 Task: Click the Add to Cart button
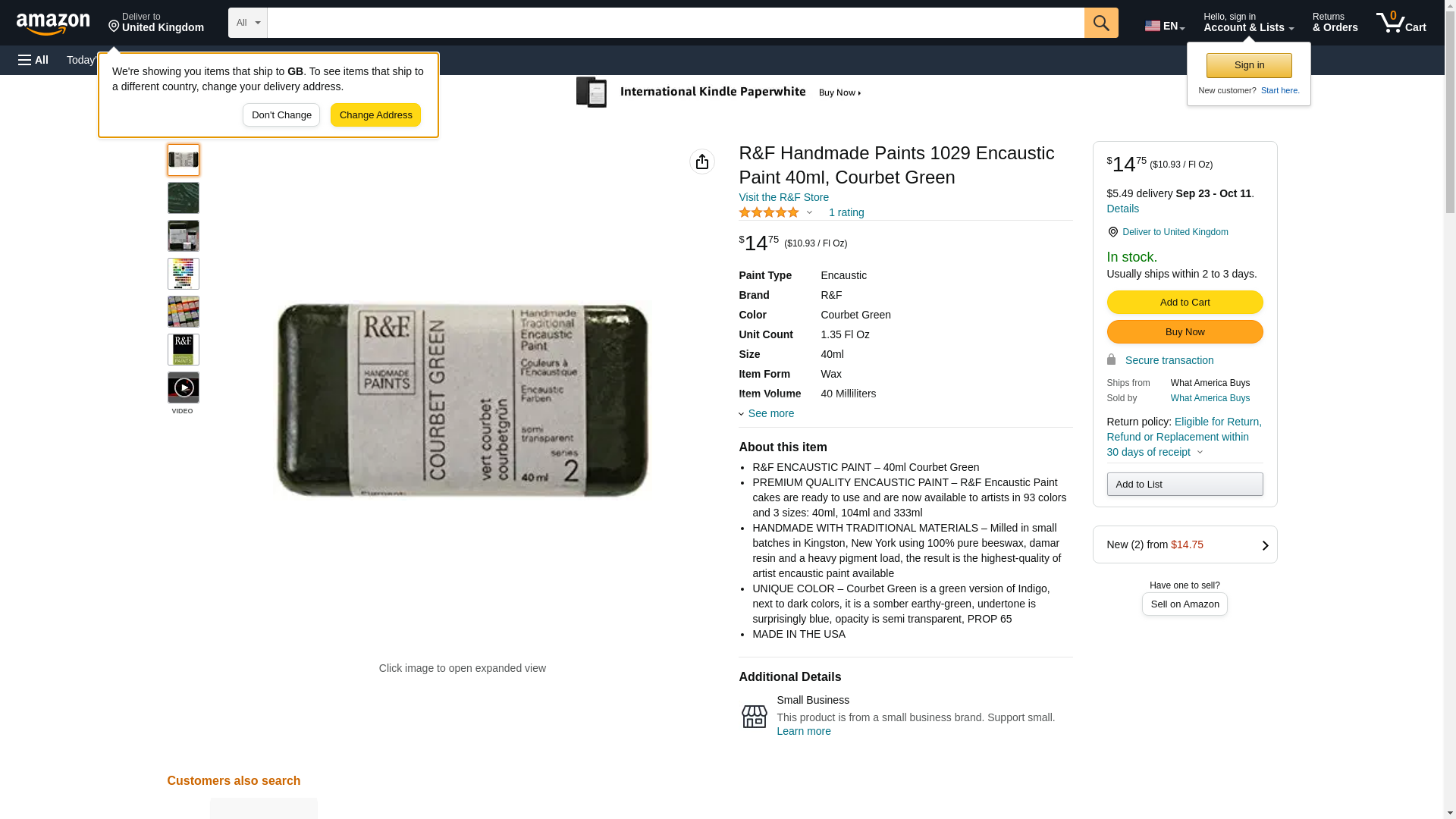tap(1185, 303)
